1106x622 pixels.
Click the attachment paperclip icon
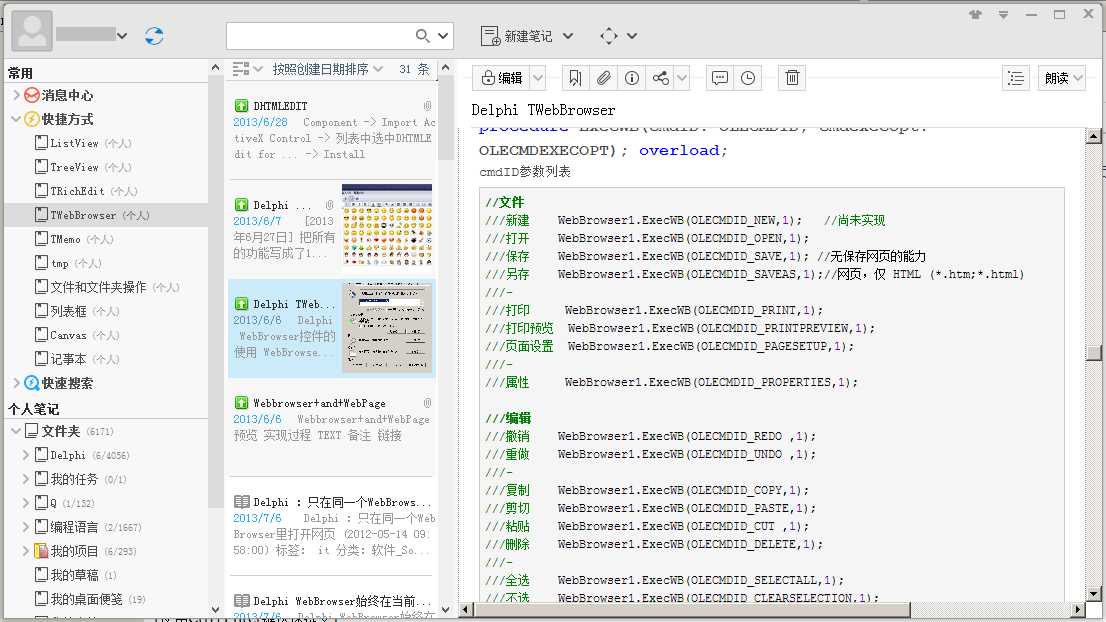coord(604,78)
